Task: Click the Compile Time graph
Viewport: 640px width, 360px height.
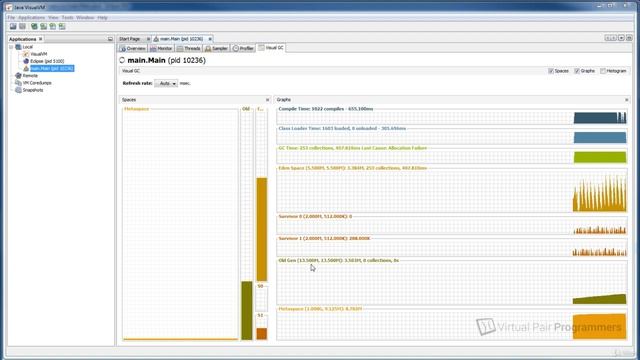Action: 452,118
